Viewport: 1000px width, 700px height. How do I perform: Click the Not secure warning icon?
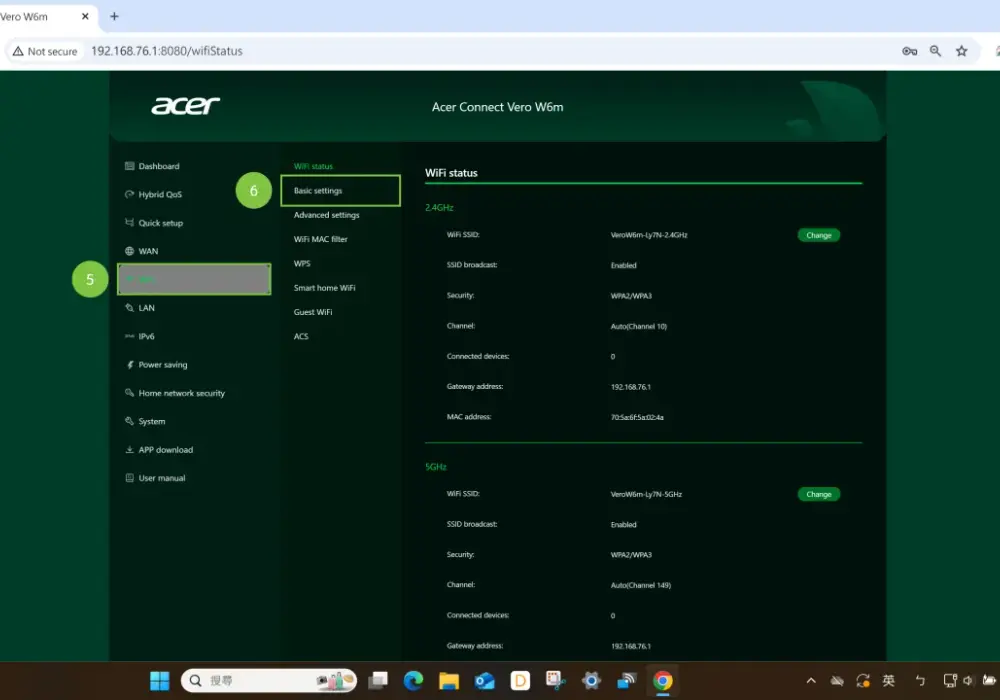18,51
